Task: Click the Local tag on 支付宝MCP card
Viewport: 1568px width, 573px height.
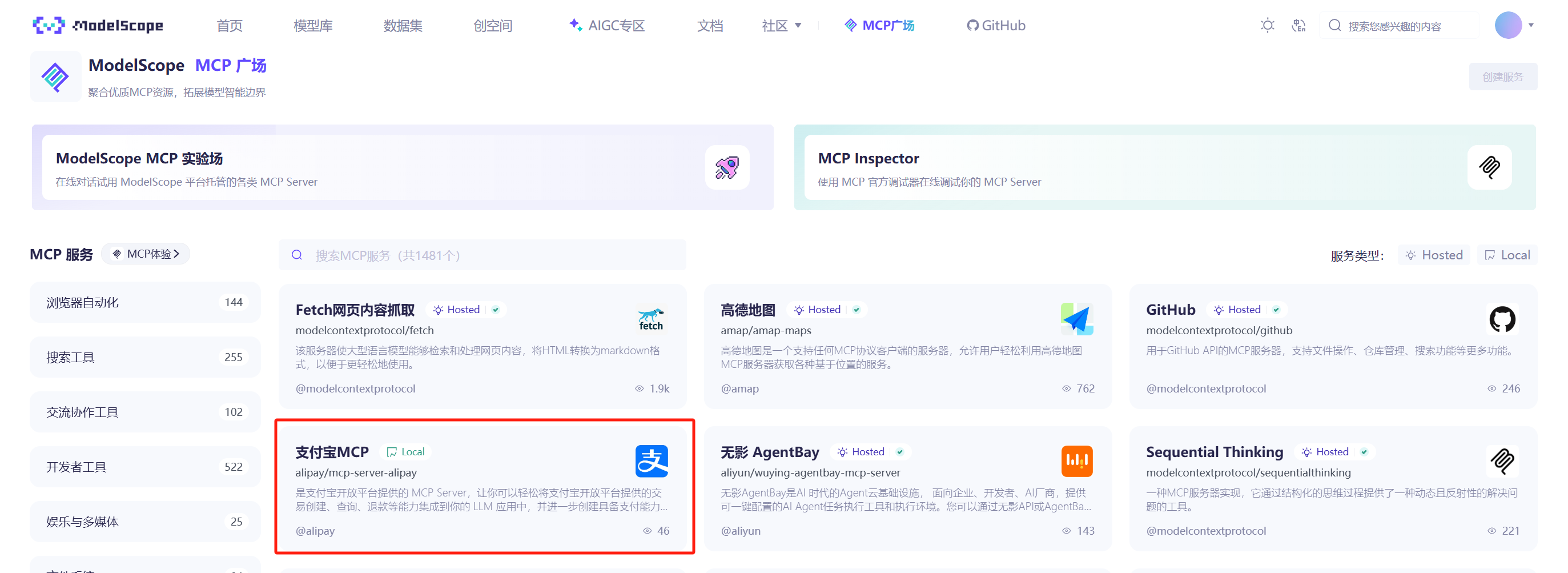Action: (405, 452)
